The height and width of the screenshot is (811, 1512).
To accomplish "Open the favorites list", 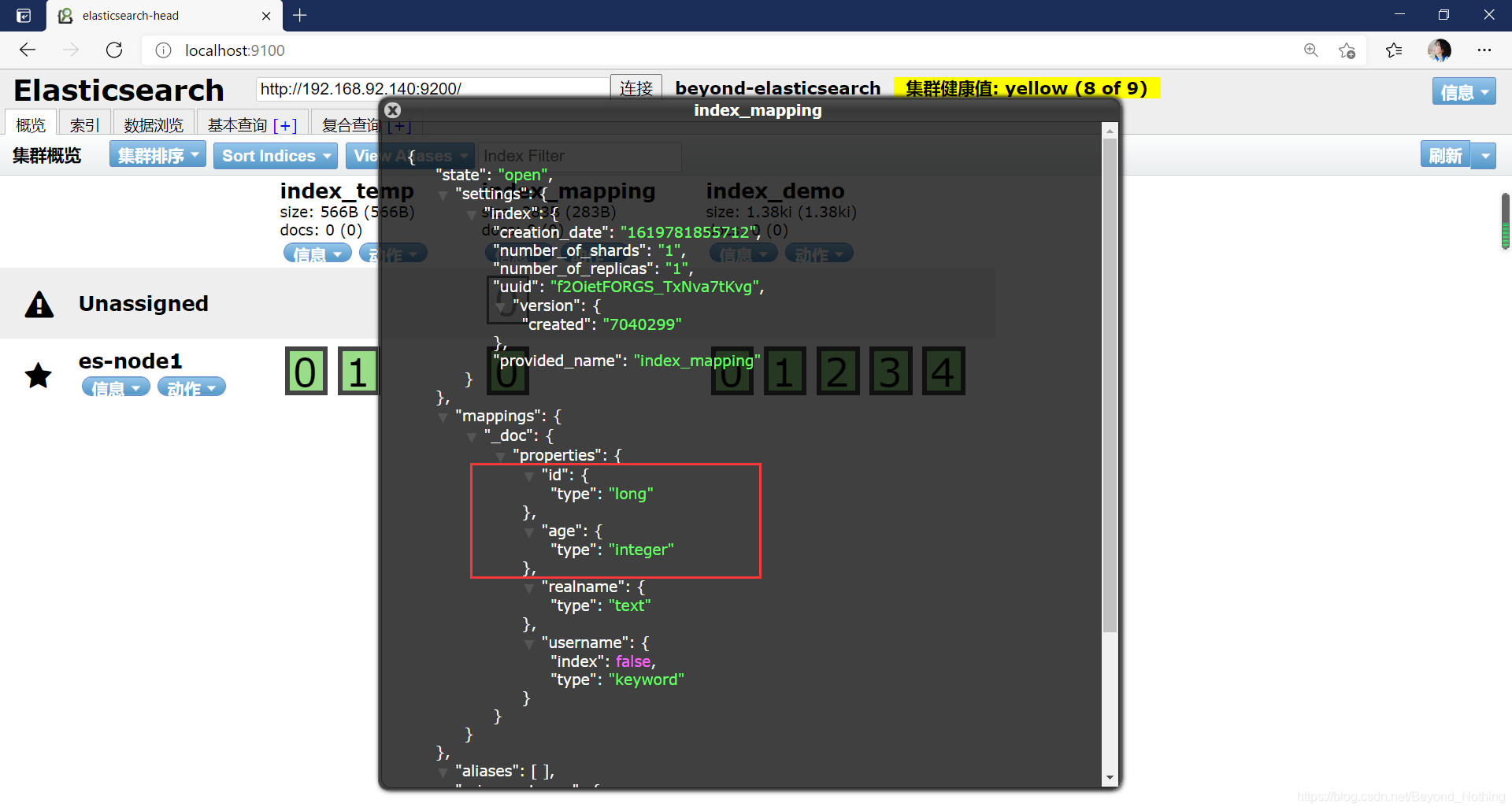I will pyautogui.click(x=1394, y=50).
